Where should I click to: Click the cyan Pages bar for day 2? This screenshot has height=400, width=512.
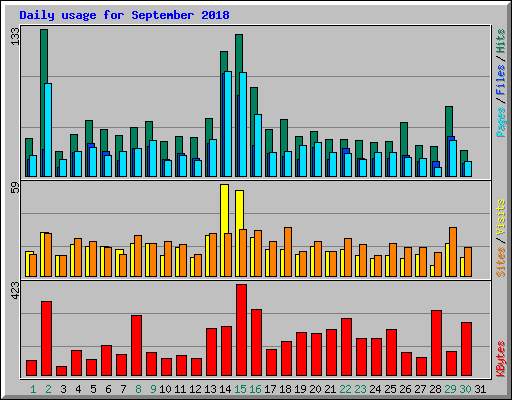coord(48,130)
